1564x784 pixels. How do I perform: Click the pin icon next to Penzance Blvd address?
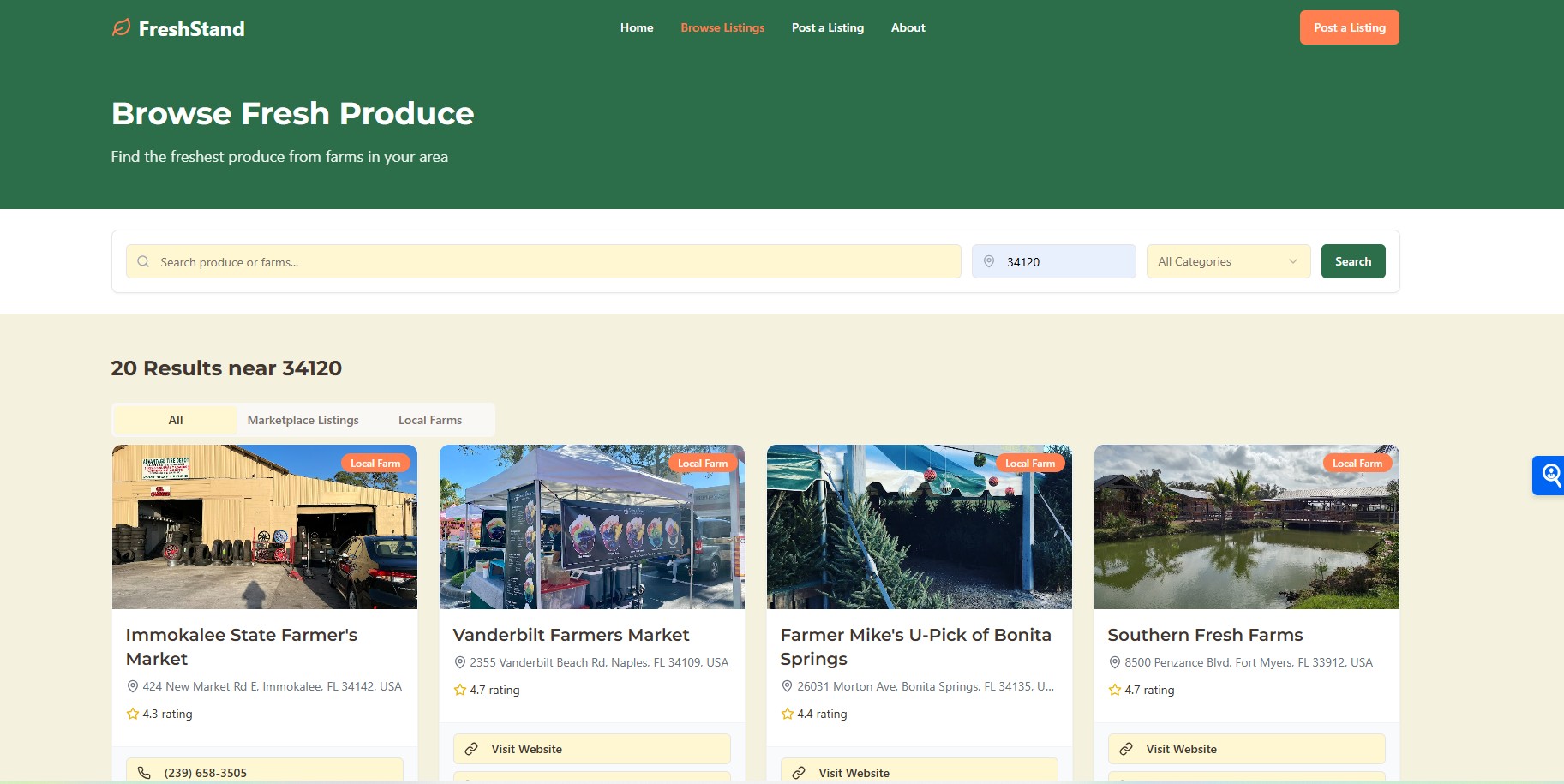tap(1115, 662)
